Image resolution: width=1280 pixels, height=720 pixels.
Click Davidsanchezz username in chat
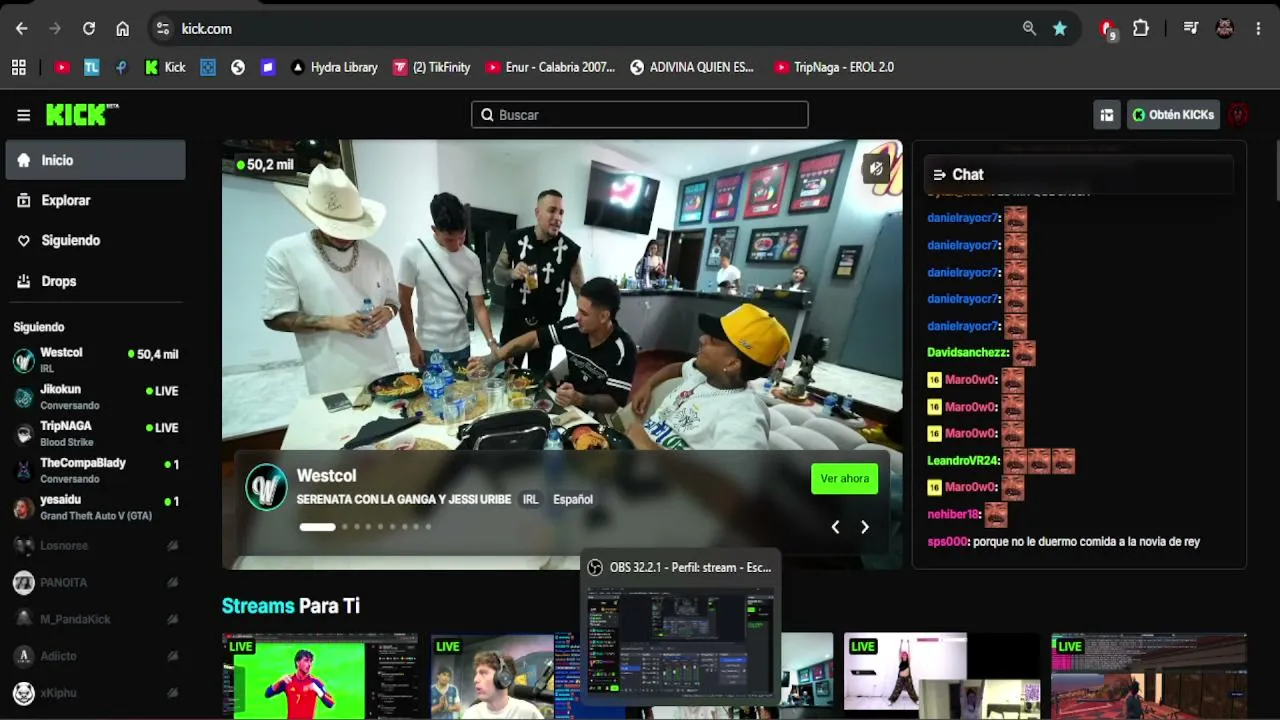968,353
